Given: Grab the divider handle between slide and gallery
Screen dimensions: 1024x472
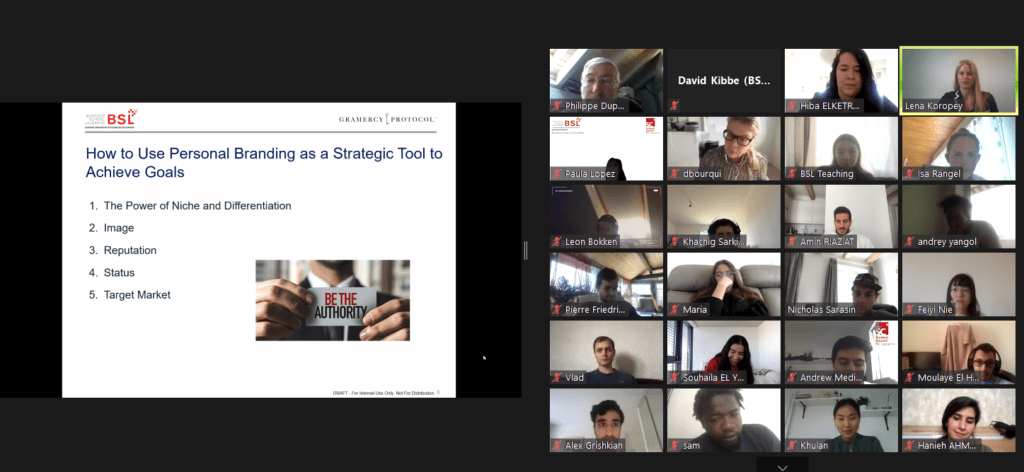Looking at the screenshot, I should pos(526,250).
